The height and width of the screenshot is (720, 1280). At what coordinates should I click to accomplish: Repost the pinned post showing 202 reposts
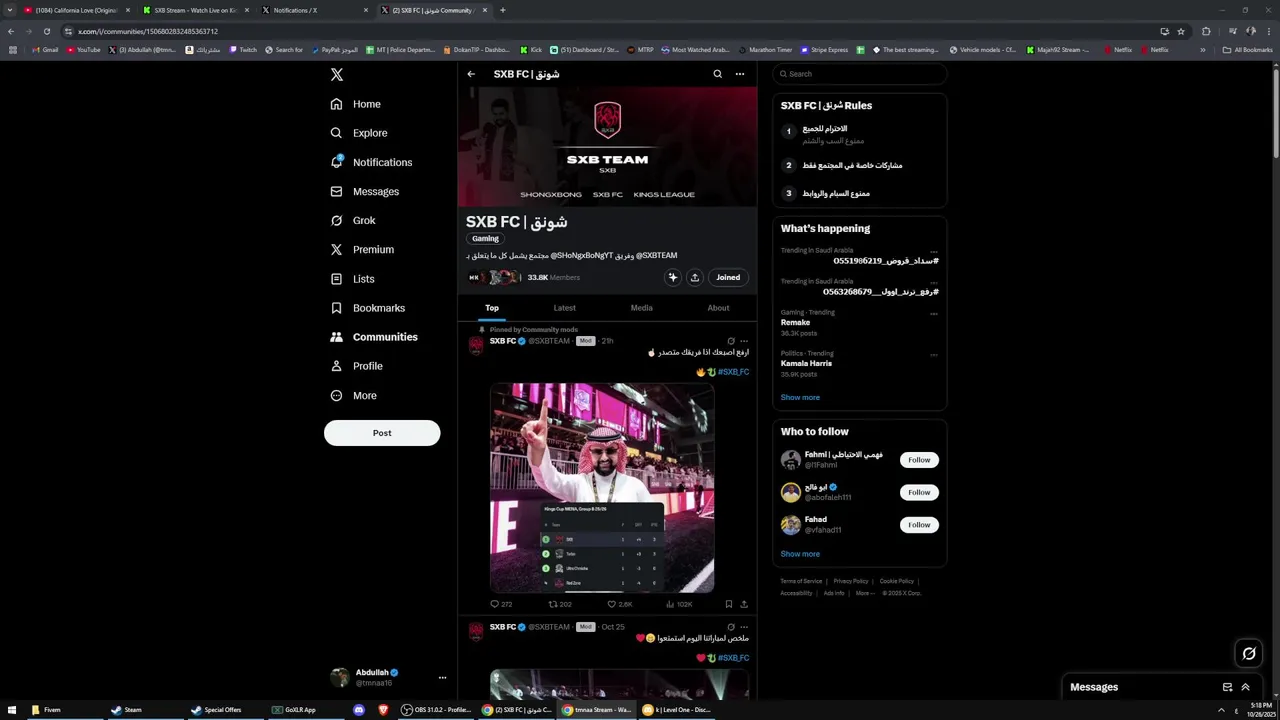[x=560, y=604]
